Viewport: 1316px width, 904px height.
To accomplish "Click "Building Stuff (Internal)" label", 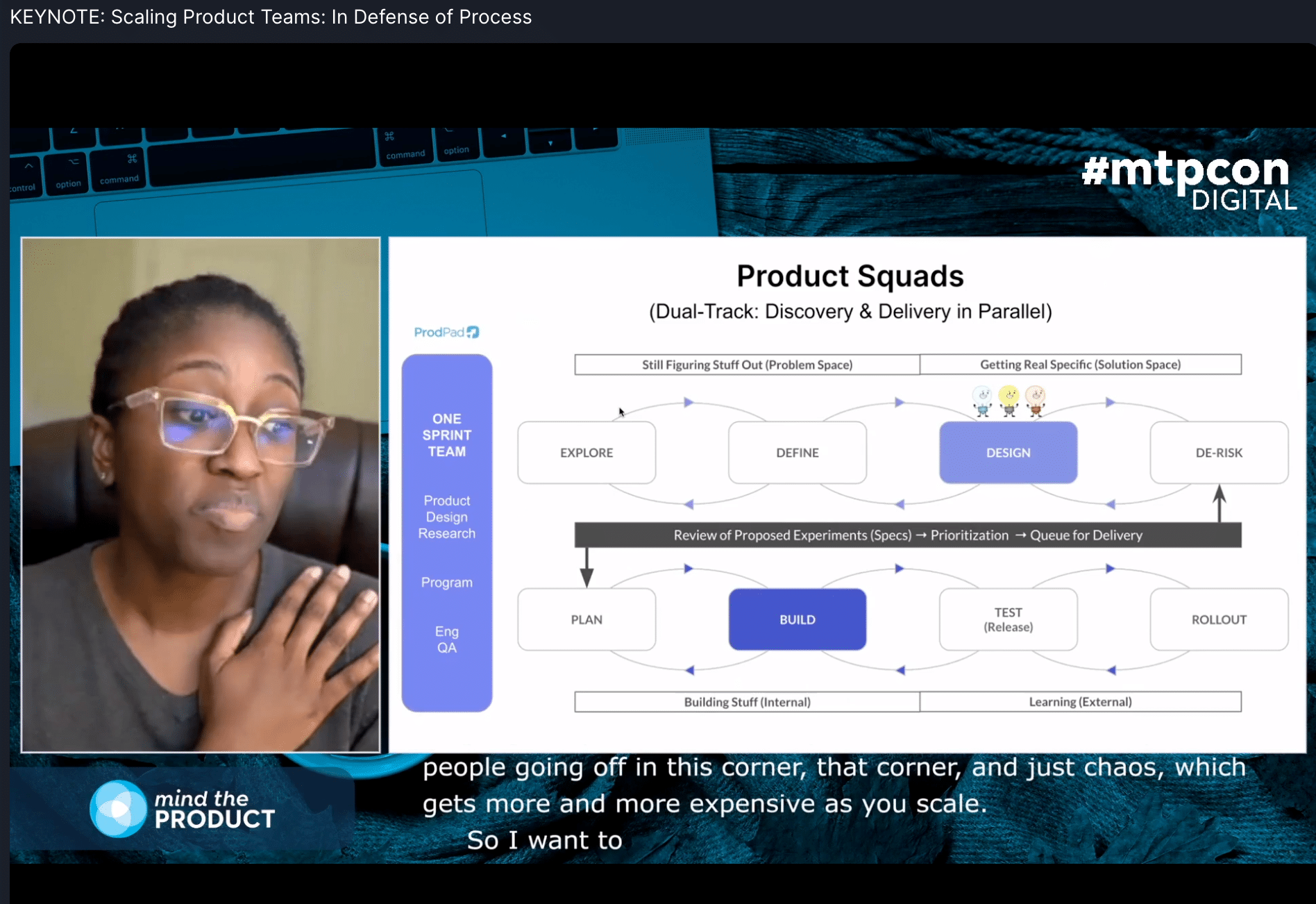I will click(748, 702).
